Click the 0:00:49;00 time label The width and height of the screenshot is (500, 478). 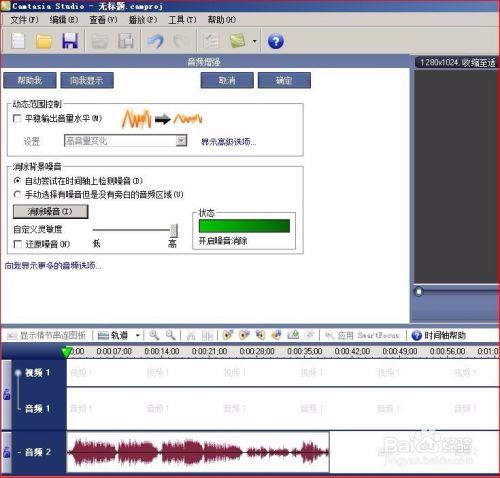pyautogui.click(x=400, y=351)
